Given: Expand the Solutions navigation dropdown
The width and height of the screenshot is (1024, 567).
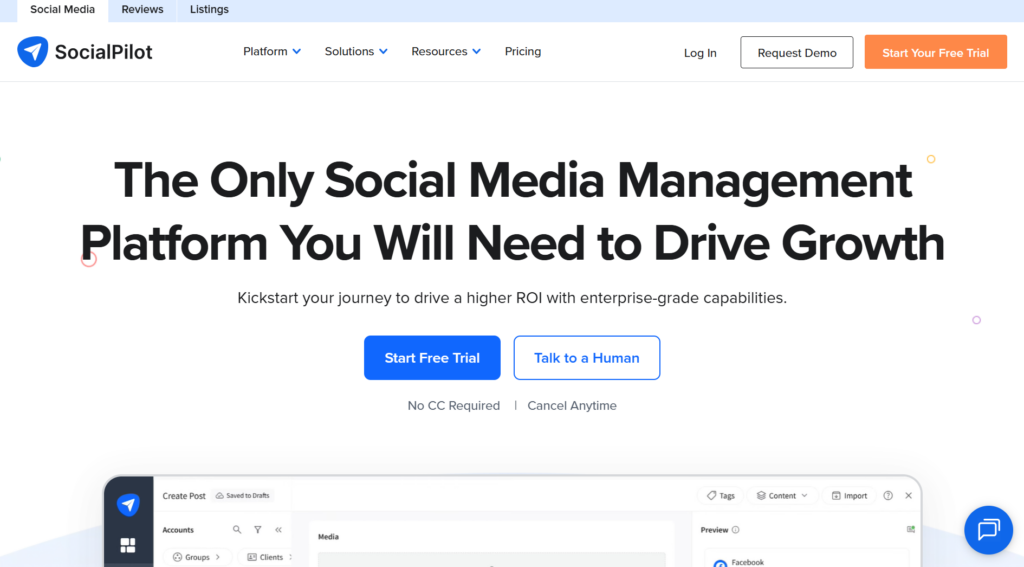Looking at the screenshot, I should 356,52.
